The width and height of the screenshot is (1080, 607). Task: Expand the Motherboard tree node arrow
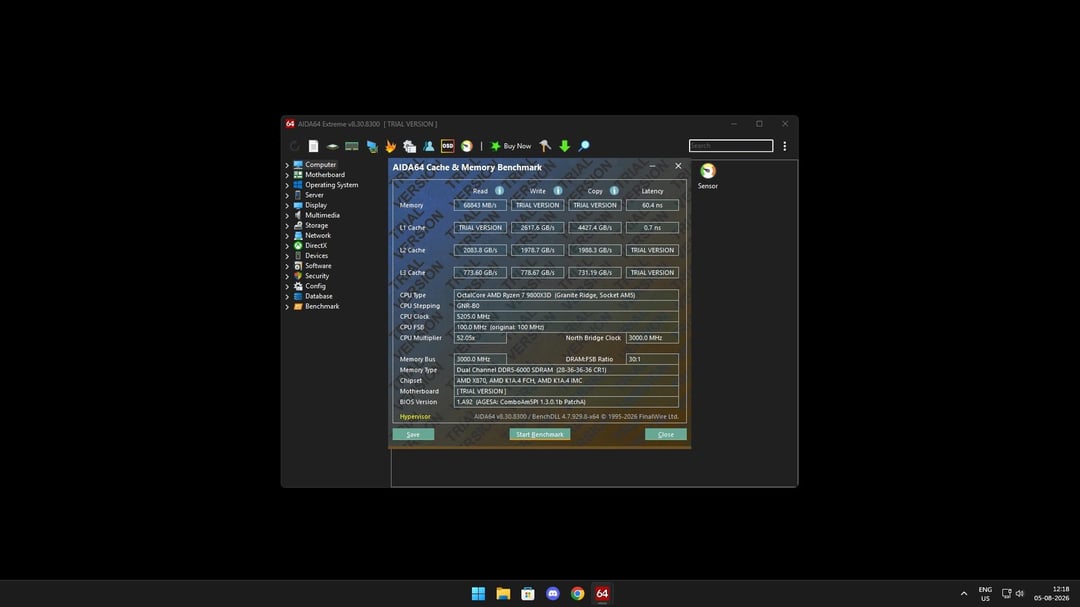(x=287, y=175)
